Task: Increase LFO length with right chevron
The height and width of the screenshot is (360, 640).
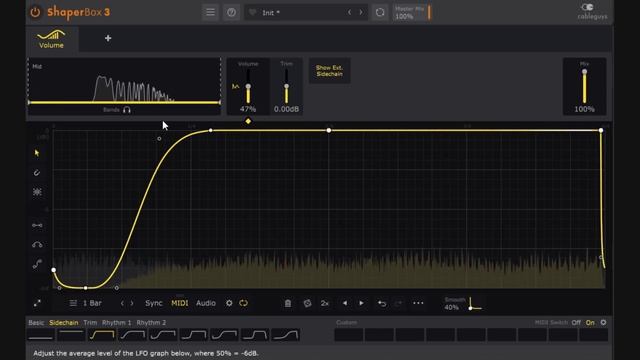Action: [132, 303]
